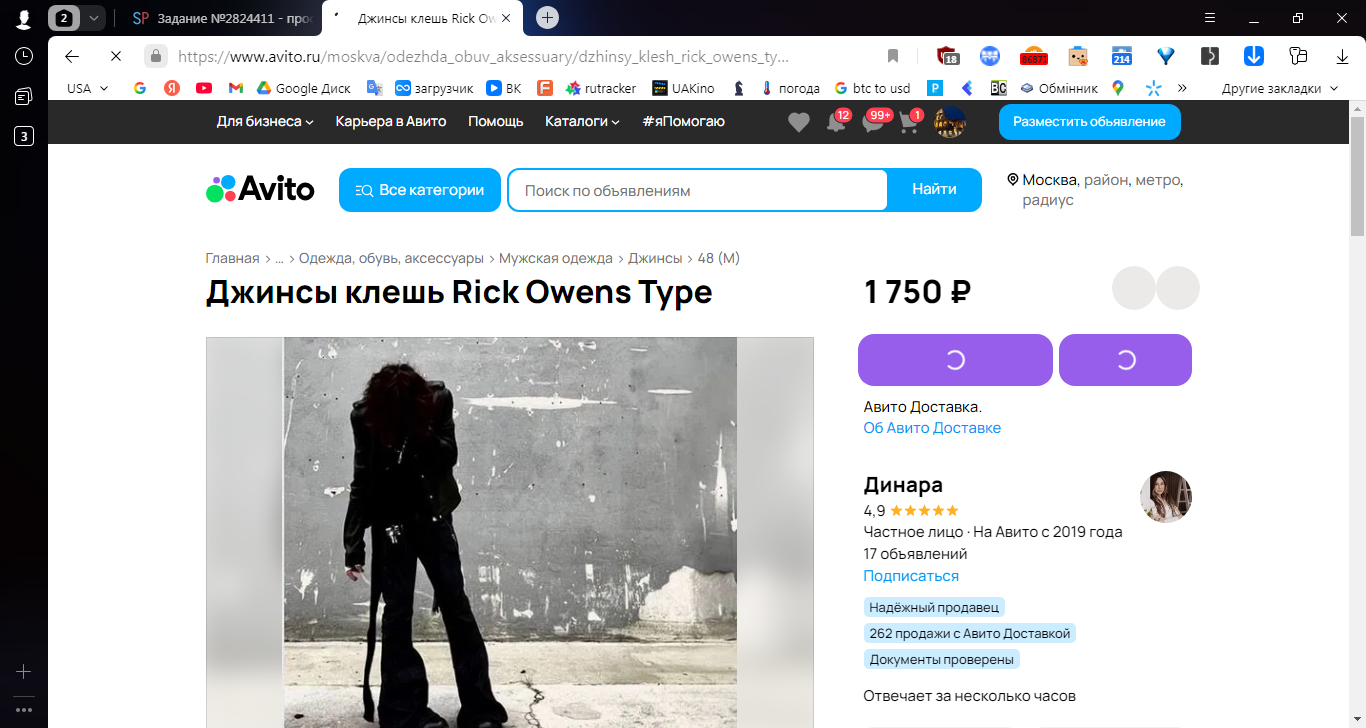Image resolution: width=1366 pixels, height=728 pixels.
Task: Focus the Поиск по объявлениям field
Action: tap(697, 190)
